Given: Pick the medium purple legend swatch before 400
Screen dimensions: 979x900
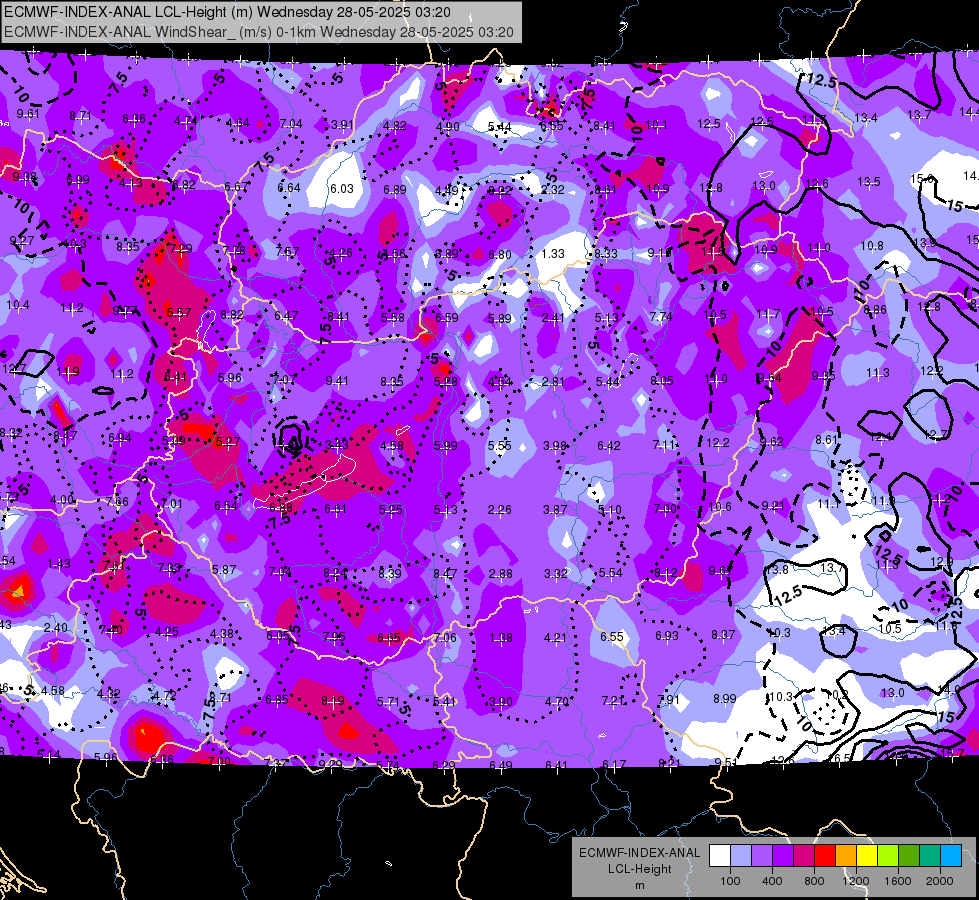Looking at the screenshot, I should tap(762, 855).
